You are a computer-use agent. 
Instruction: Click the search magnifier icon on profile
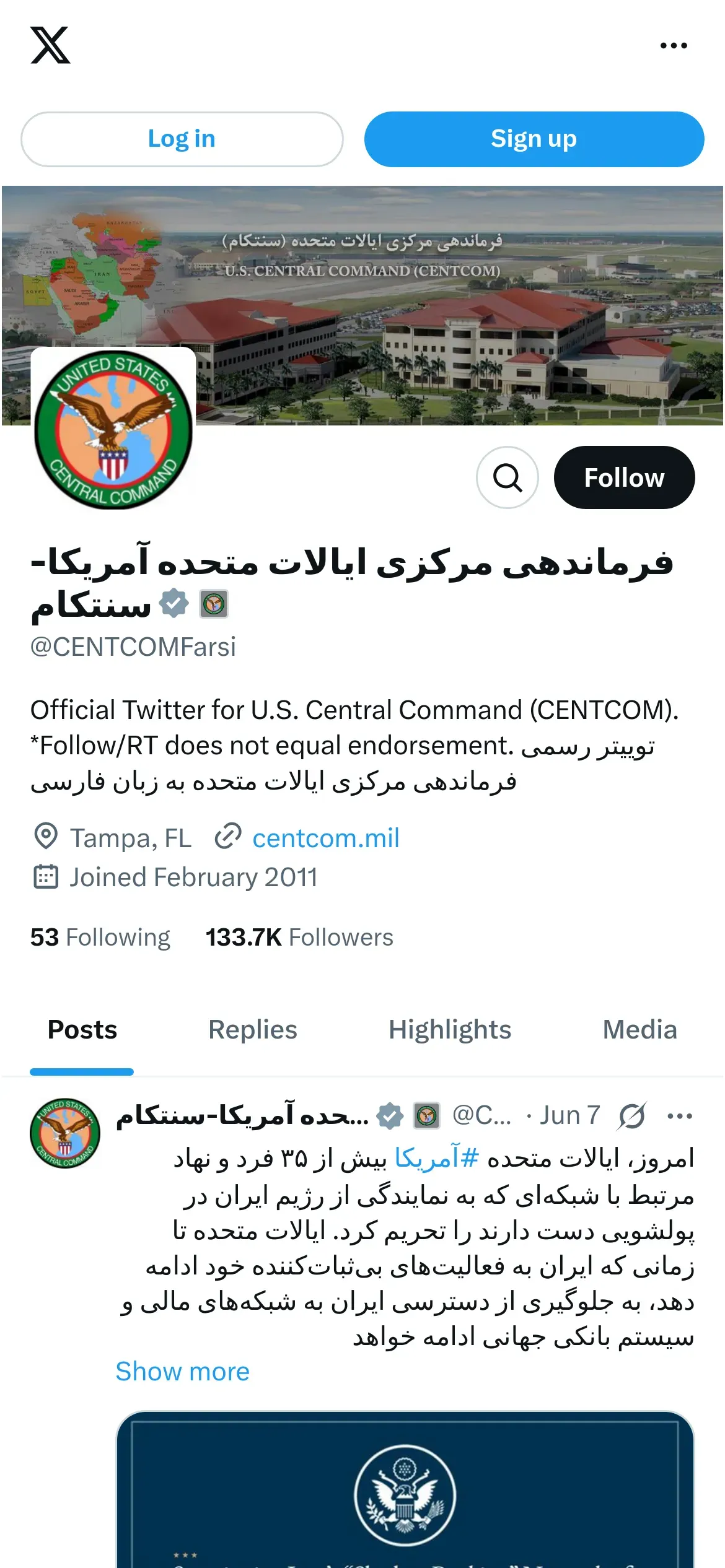click(x=507, y=477)
